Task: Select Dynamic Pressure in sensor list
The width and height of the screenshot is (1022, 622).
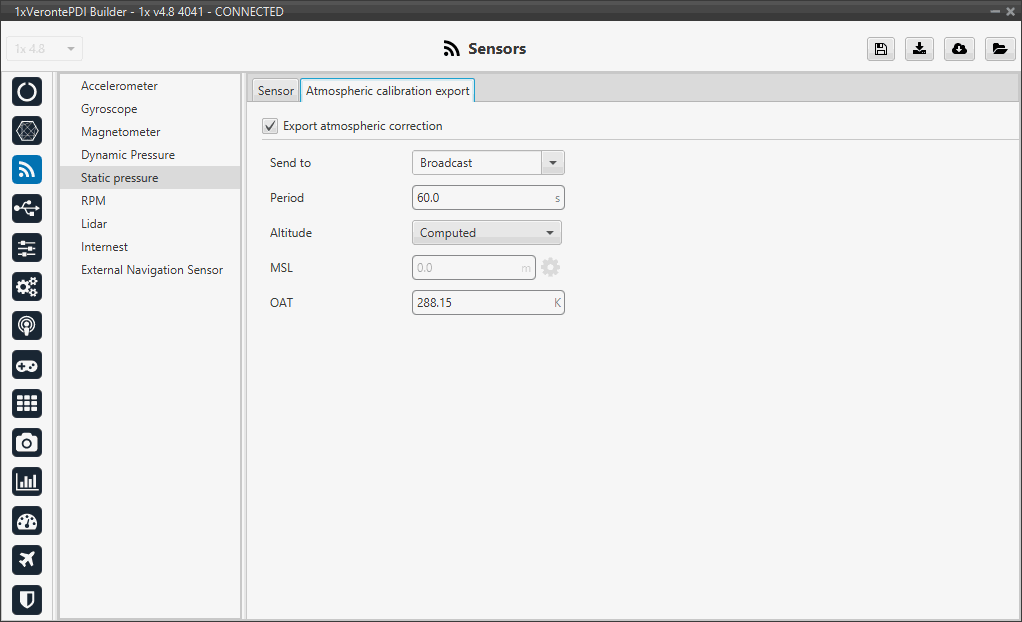Action: [128, 155]
